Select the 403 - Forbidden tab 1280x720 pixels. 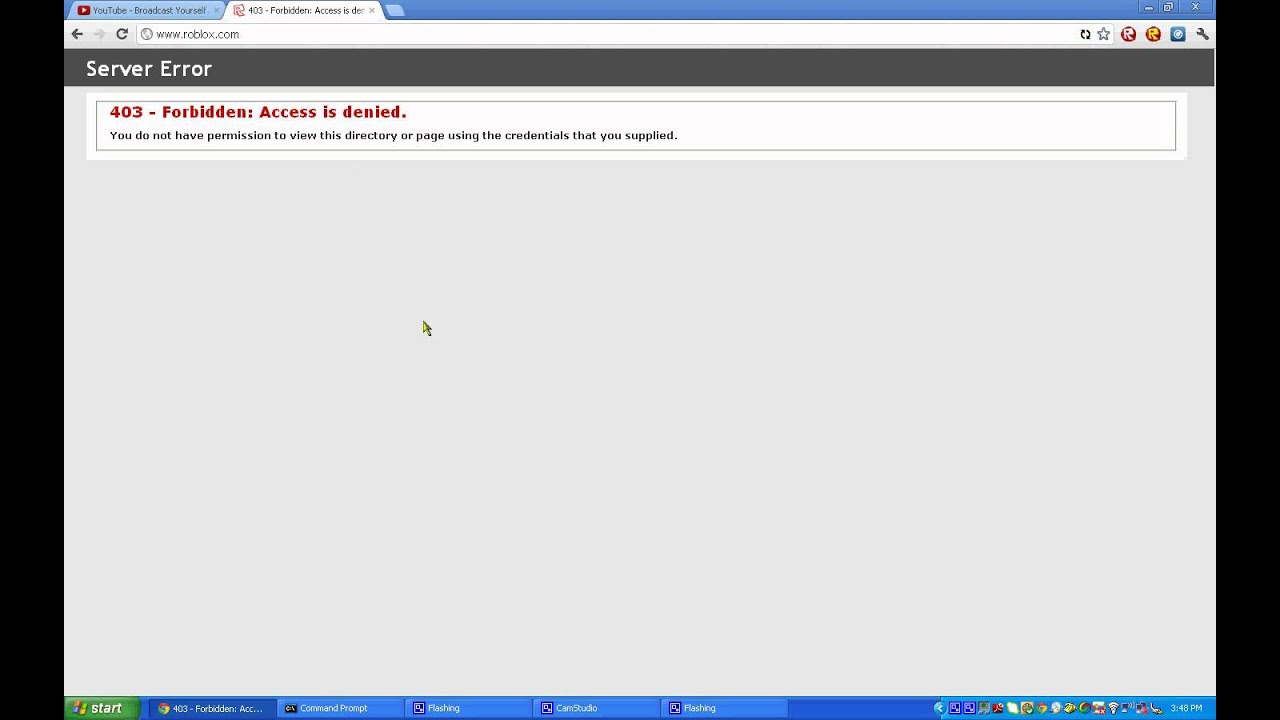305,10
